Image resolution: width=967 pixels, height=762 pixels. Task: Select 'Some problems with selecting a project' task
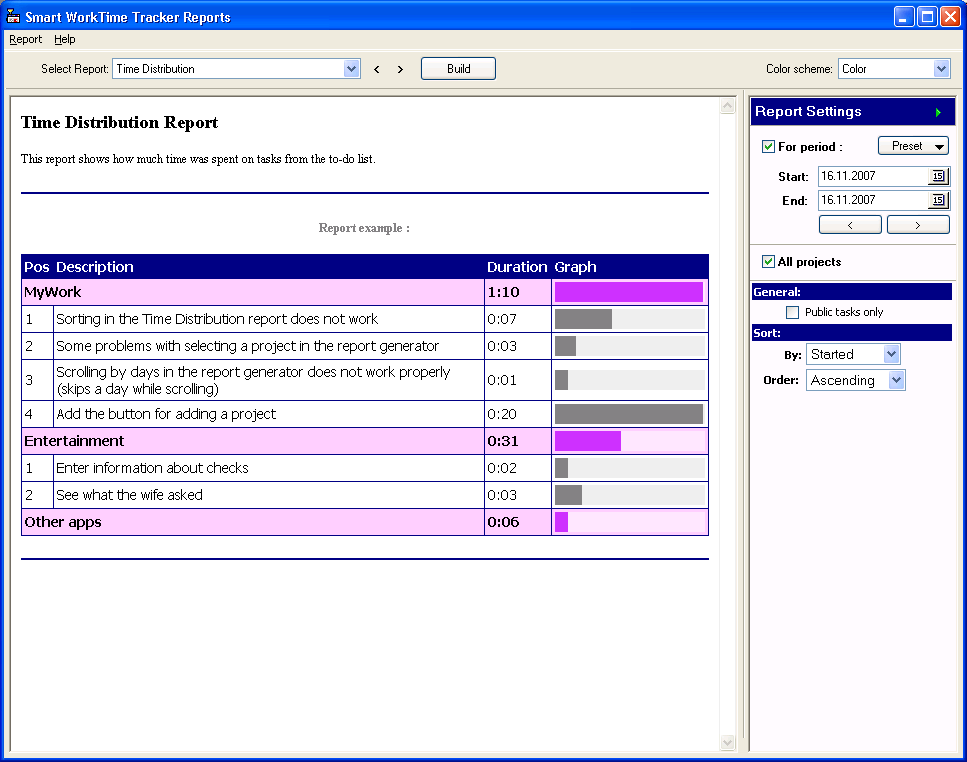(247, 346)
